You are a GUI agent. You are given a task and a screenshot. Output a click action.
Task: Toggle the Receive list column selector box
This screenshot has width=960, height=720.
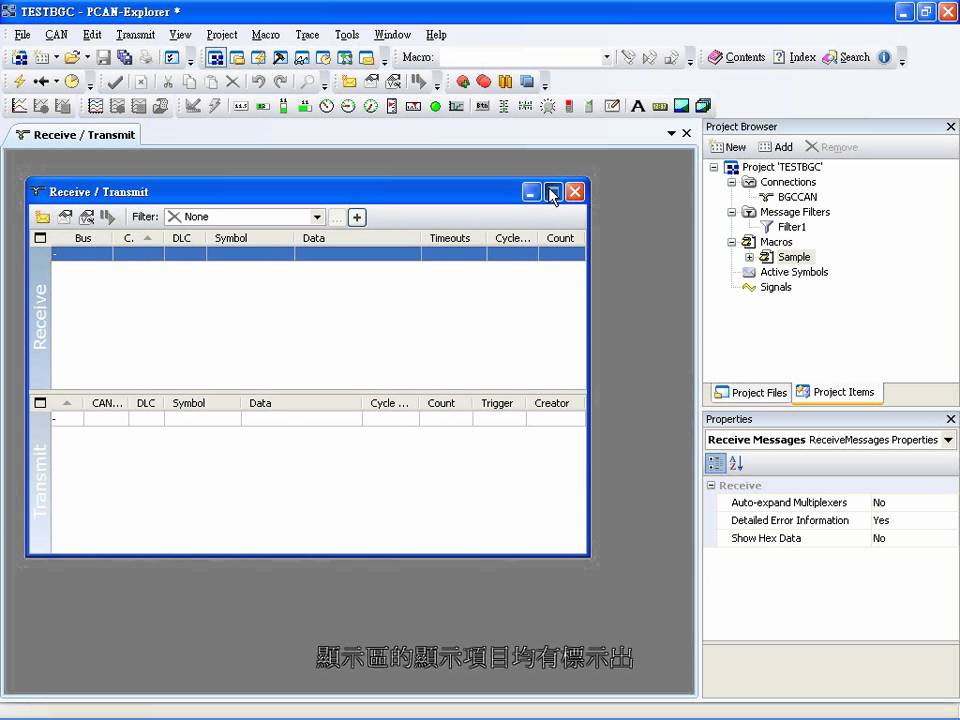click(40, 238)
